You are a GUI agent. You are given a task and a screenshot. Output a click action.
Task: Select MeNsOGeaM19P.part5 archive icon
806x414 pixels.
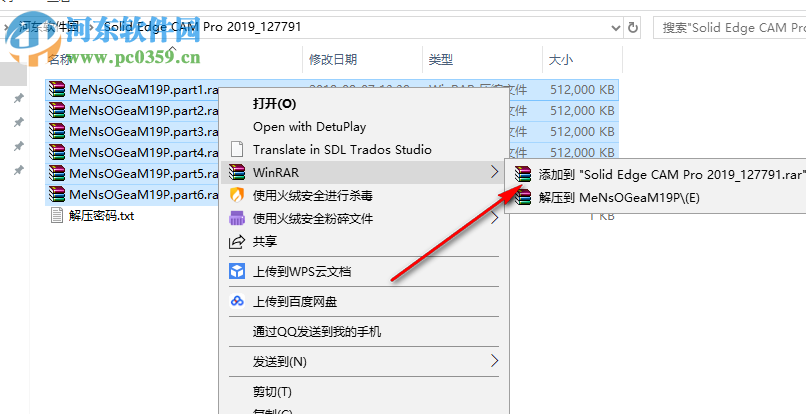[x=57, y=174]
